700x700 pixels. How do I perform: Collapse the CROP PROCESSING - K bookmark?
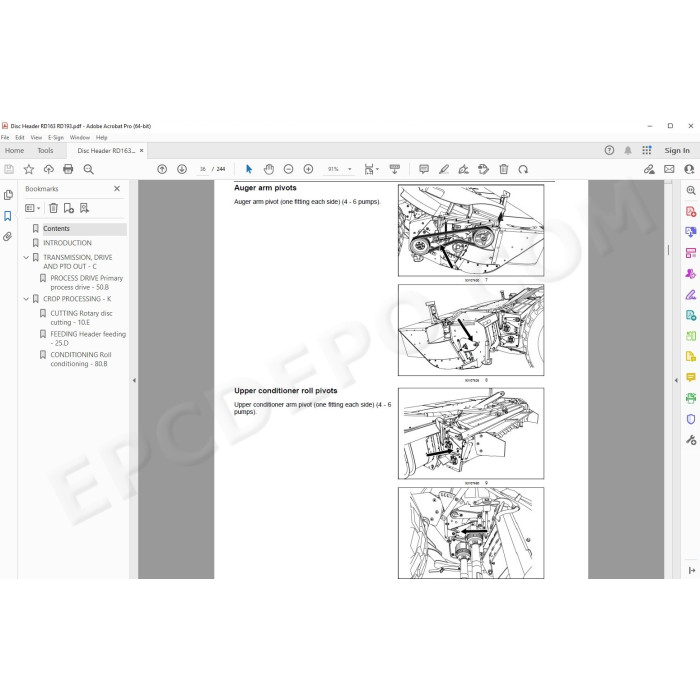[x=26, y=299]
